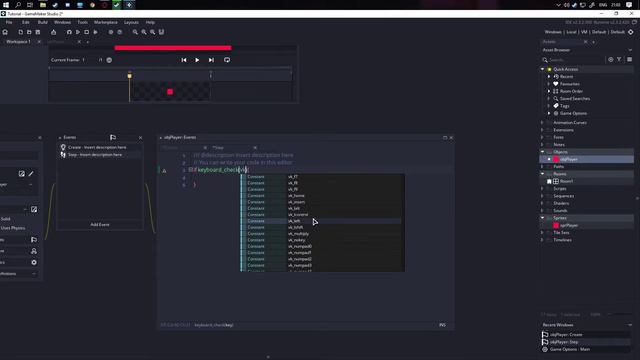Image resolution: width=640 pixels, height=360 pixels.
Task: Toggle loop playback in sprite preview
Action: click(x=227, y=60)
